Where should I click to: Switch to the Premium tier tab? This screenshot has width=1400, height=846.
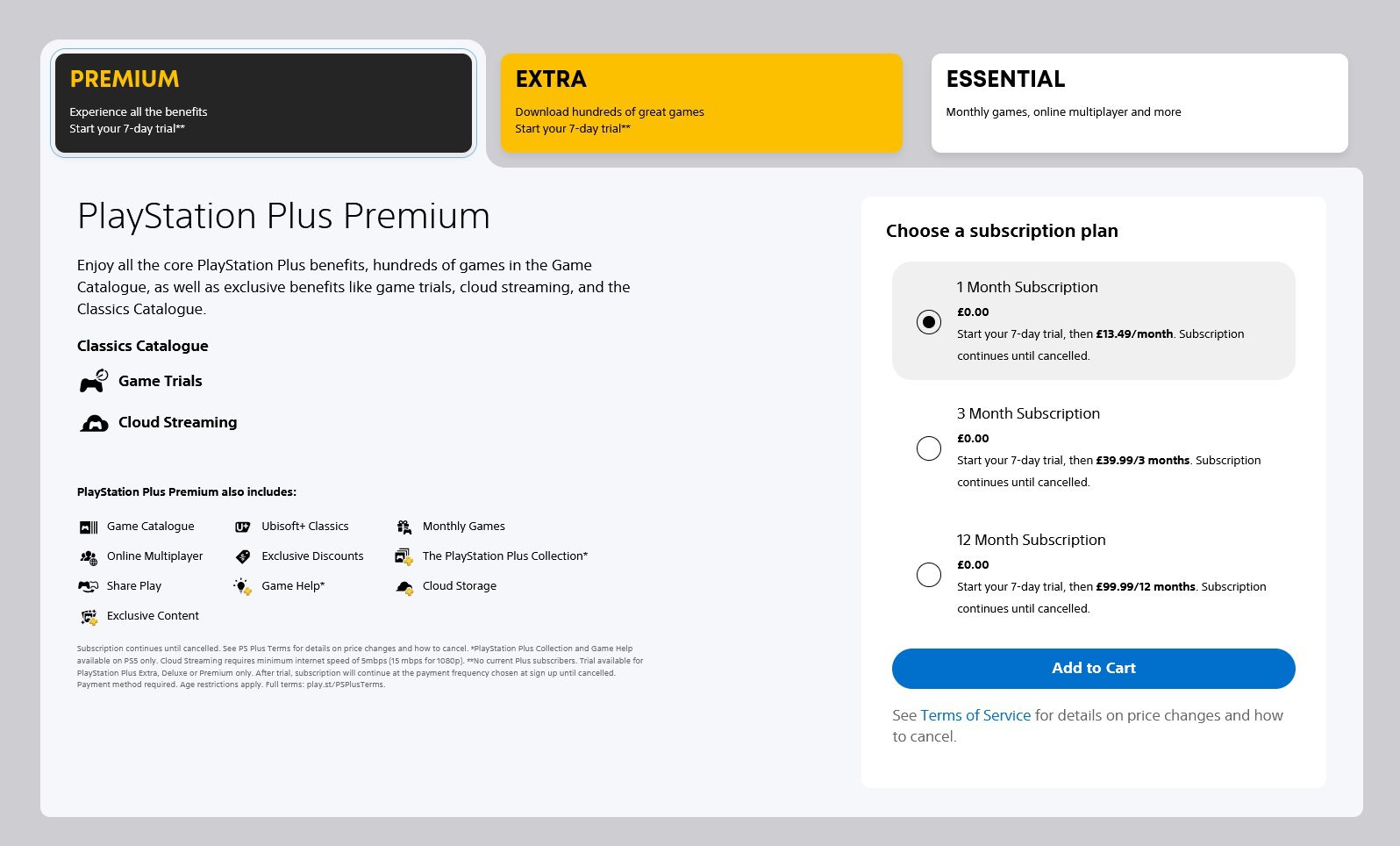tap(263, 103)
